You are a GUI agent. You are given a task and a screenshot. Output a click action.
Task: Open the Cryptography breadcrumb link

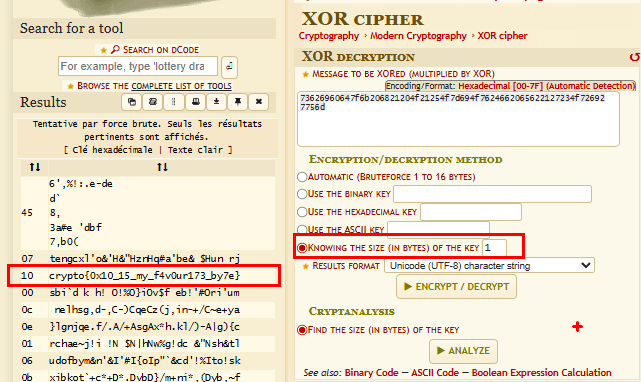(329, 36)
